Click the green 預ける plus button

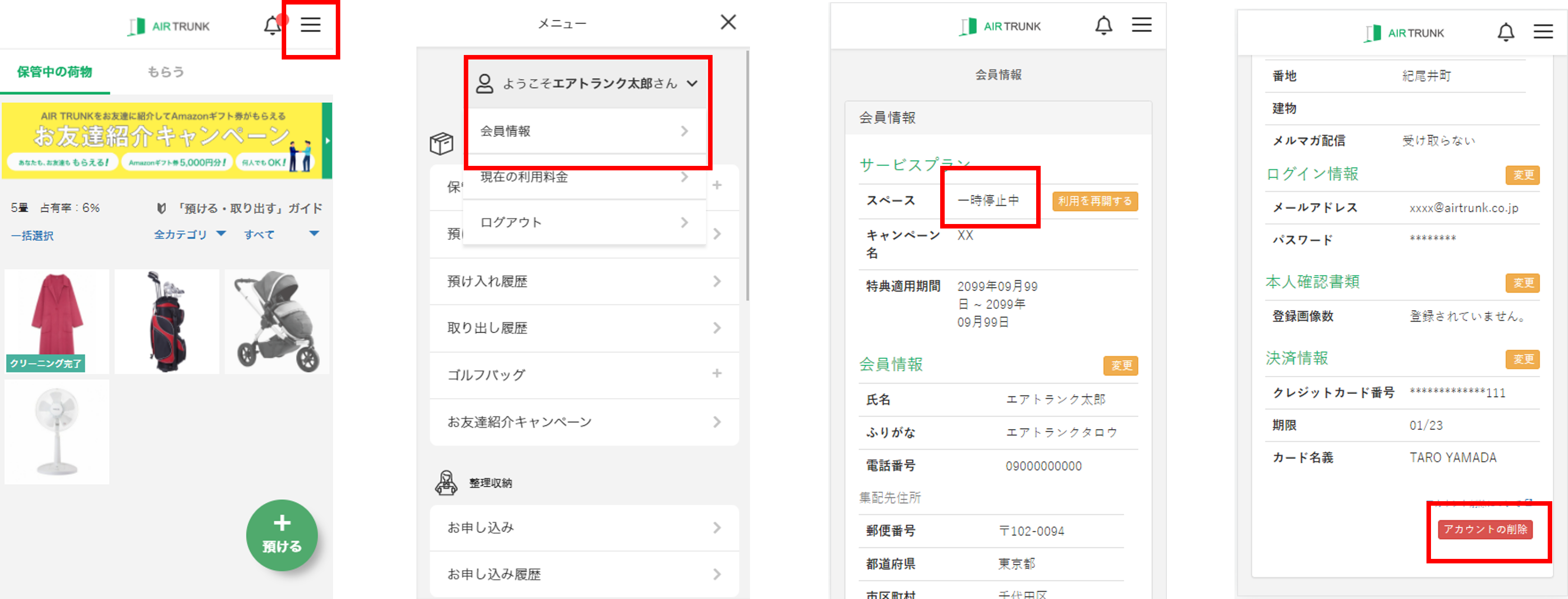coord(282,535)
